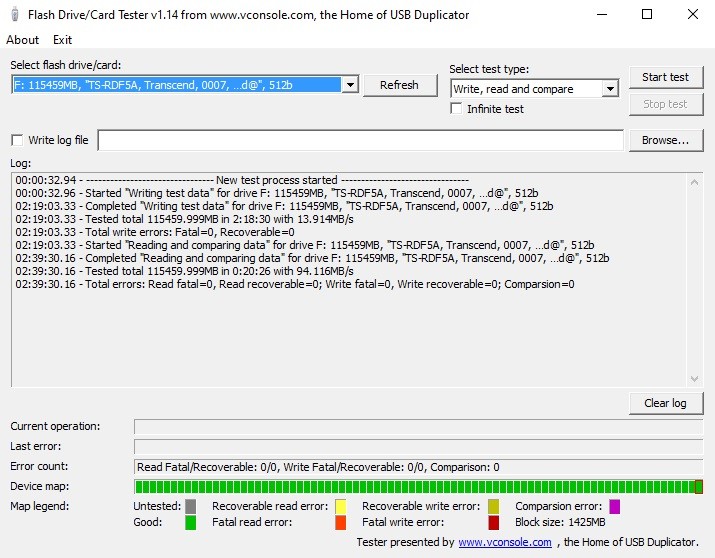Click the Start test button
Viewport: 715px width, 558px height.
coord(666,77)
